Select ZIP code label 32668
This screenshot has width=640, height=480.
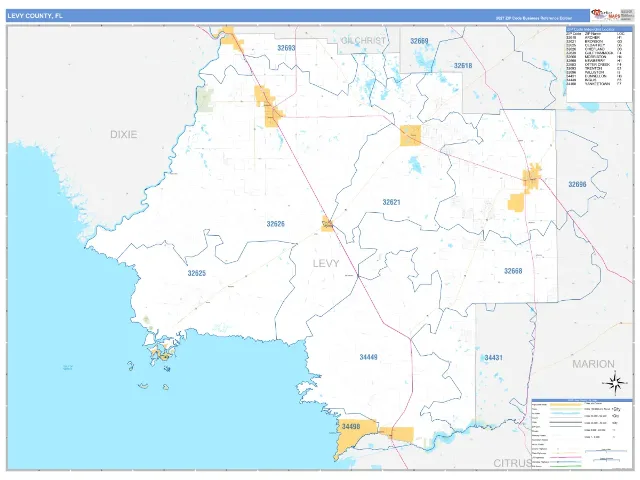tap(513, 271)
